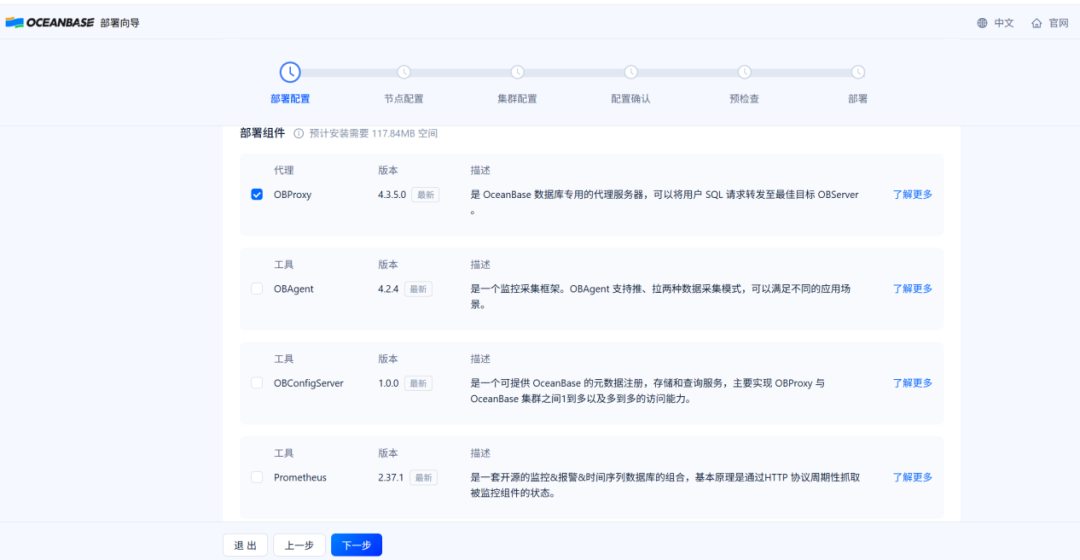Screen dimensions: 1080x560
Task: Click the 预检查 step icon
Action: pos(745,72)
